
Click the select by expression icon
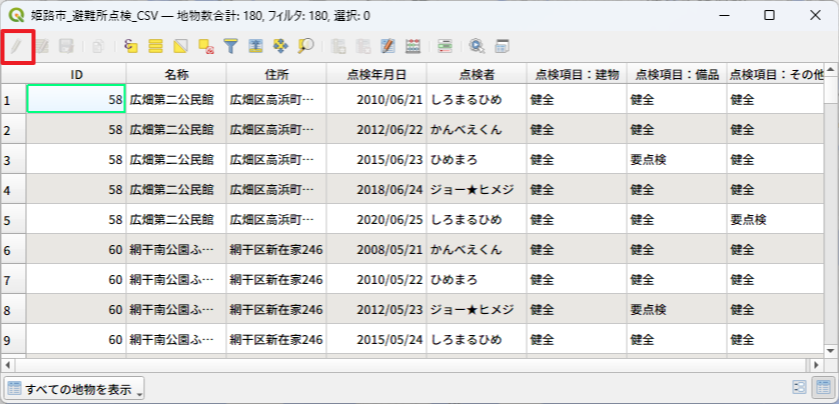pos(130,46)
